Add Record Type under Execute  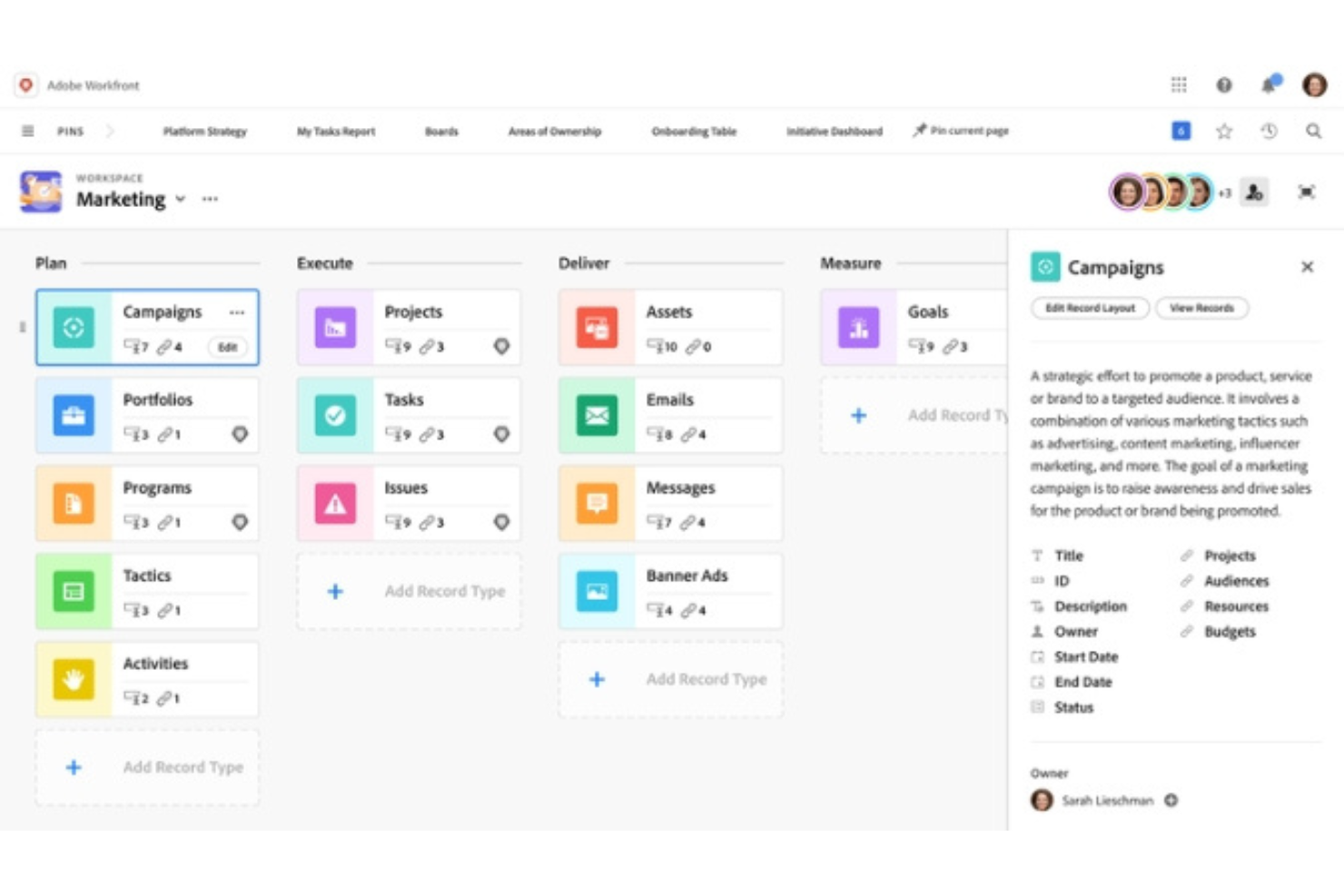tap(409, 591)
